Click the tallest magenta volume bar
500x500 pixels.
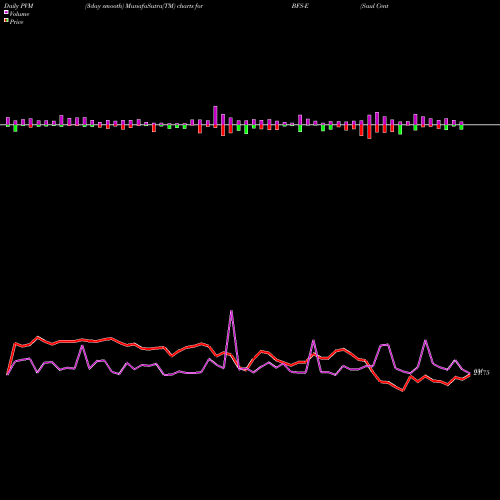[x=215, y=116]
